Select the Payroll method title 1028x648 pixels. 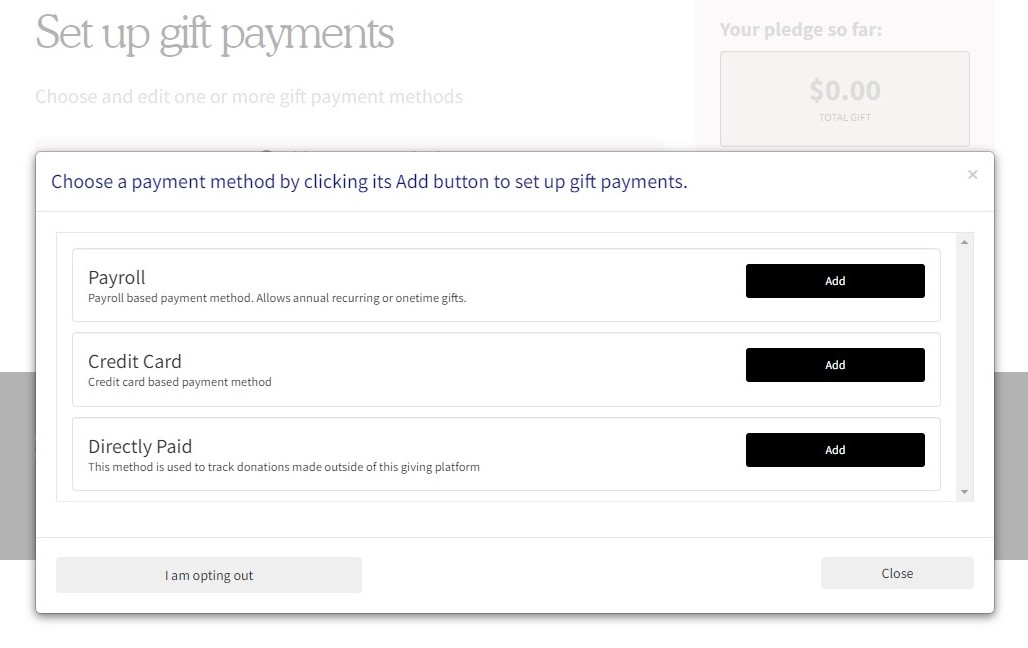tap(117, 277)
